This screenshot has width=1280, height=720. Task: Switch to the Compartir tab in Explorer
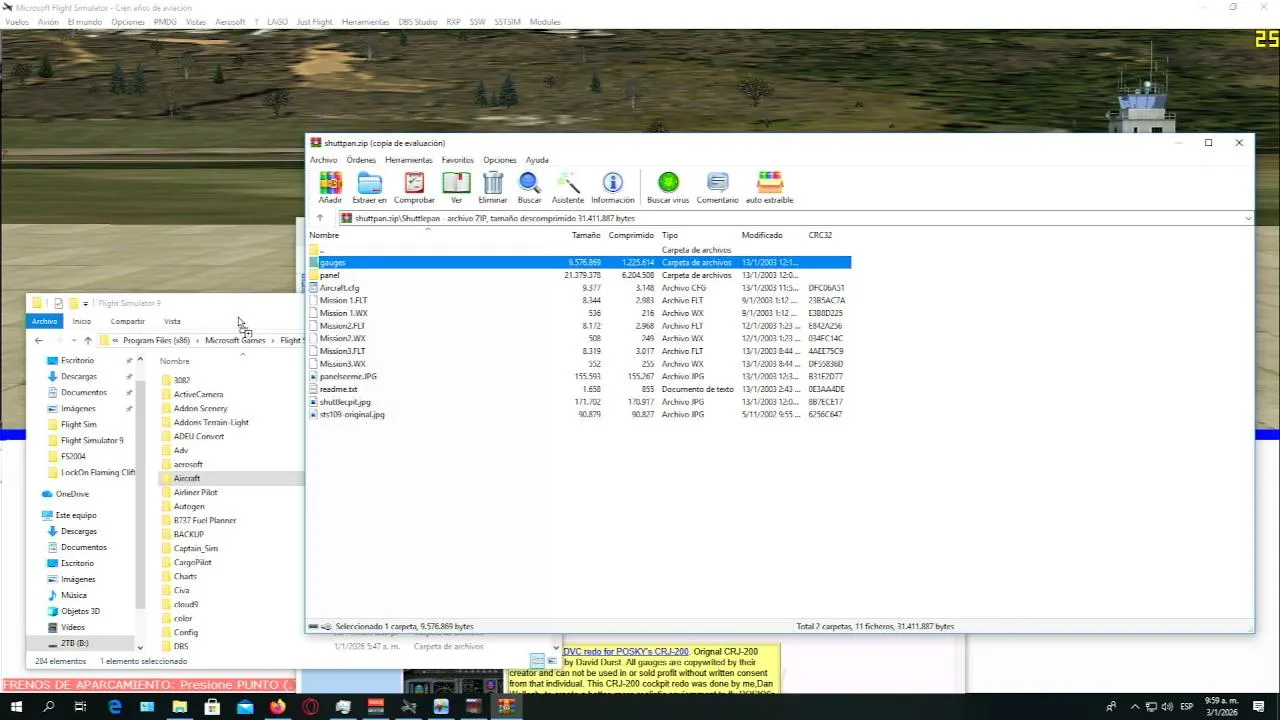[127, 321]
